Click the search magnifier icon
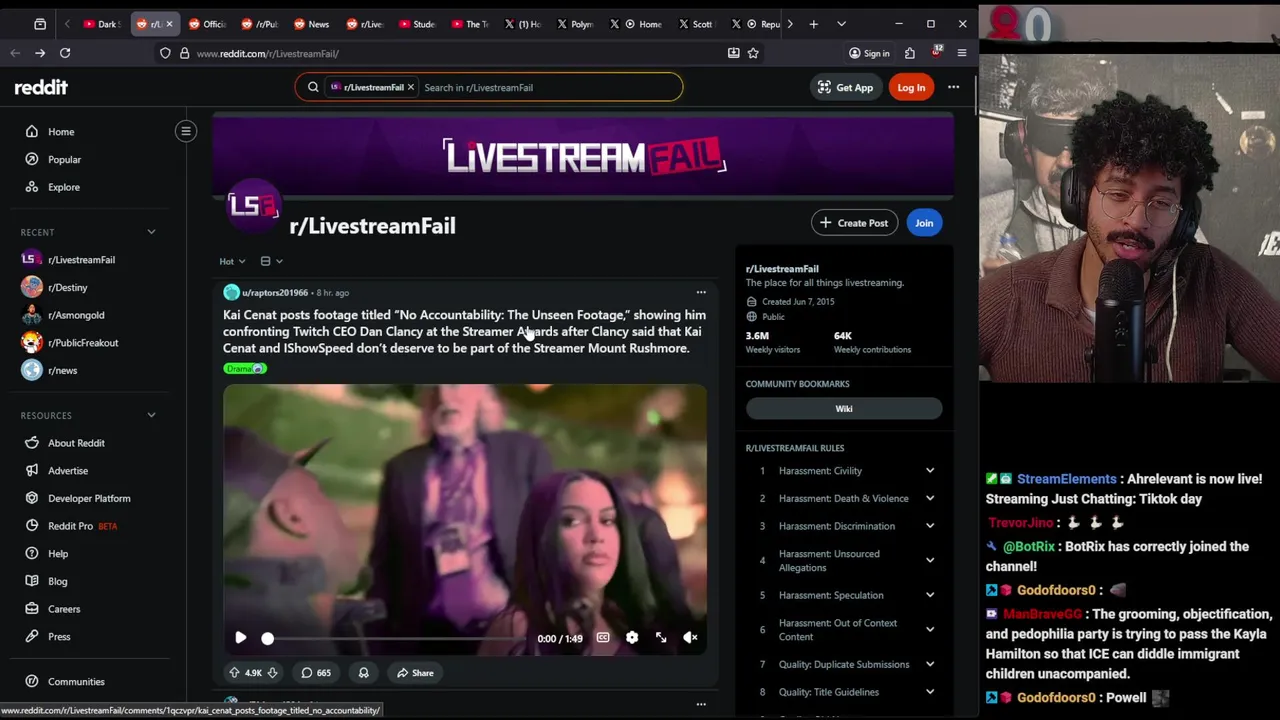The width and height of the screenshot is (1280, 720). [313, 88]
